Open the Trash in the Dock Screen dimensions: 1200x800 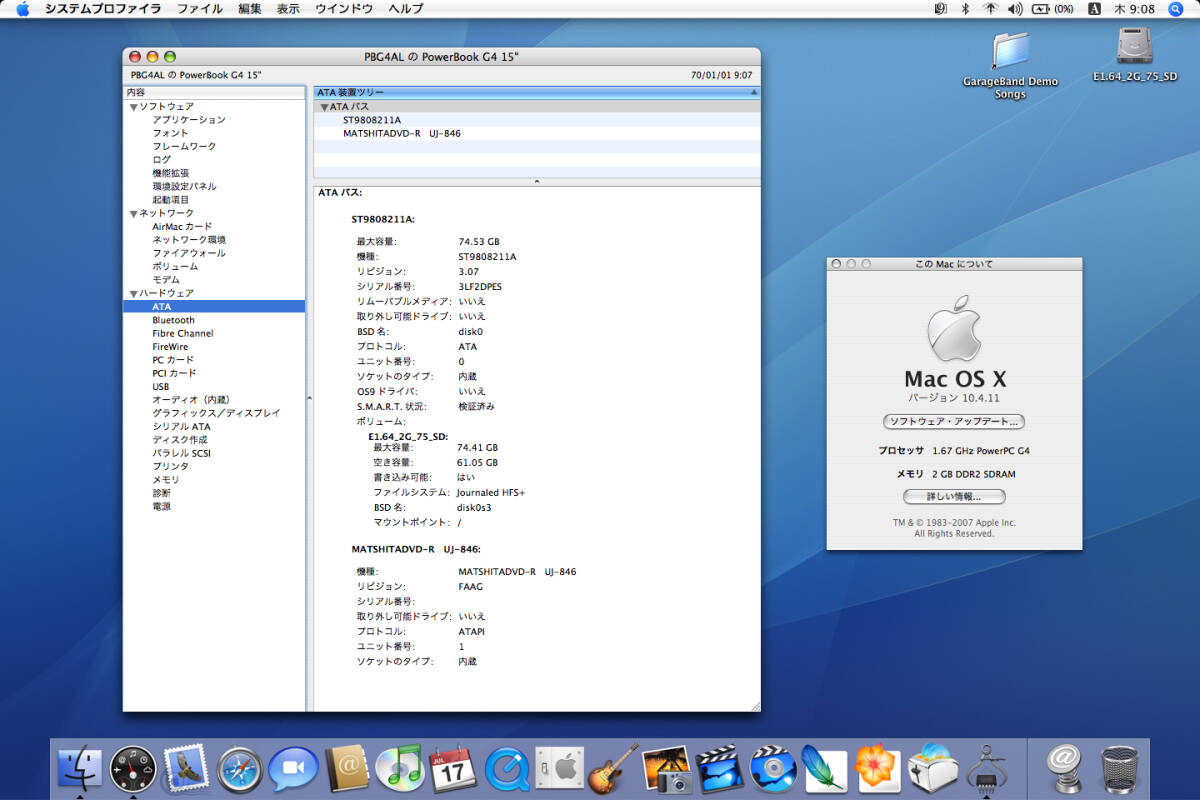click(x=1121, y=768)
